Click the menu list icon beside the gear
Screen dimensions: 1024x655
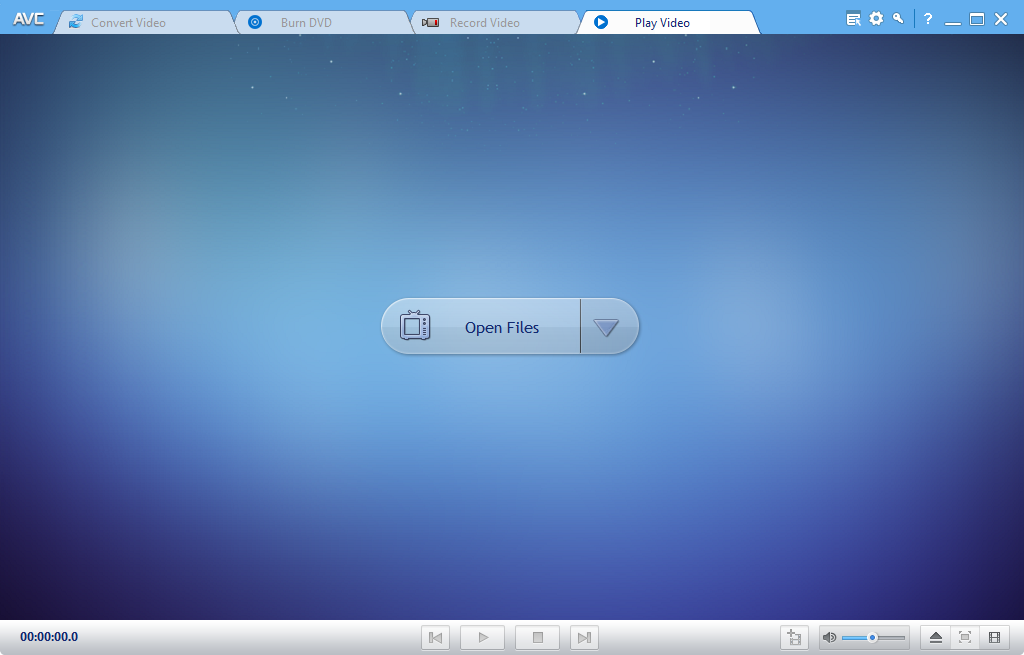coord(853,18)
